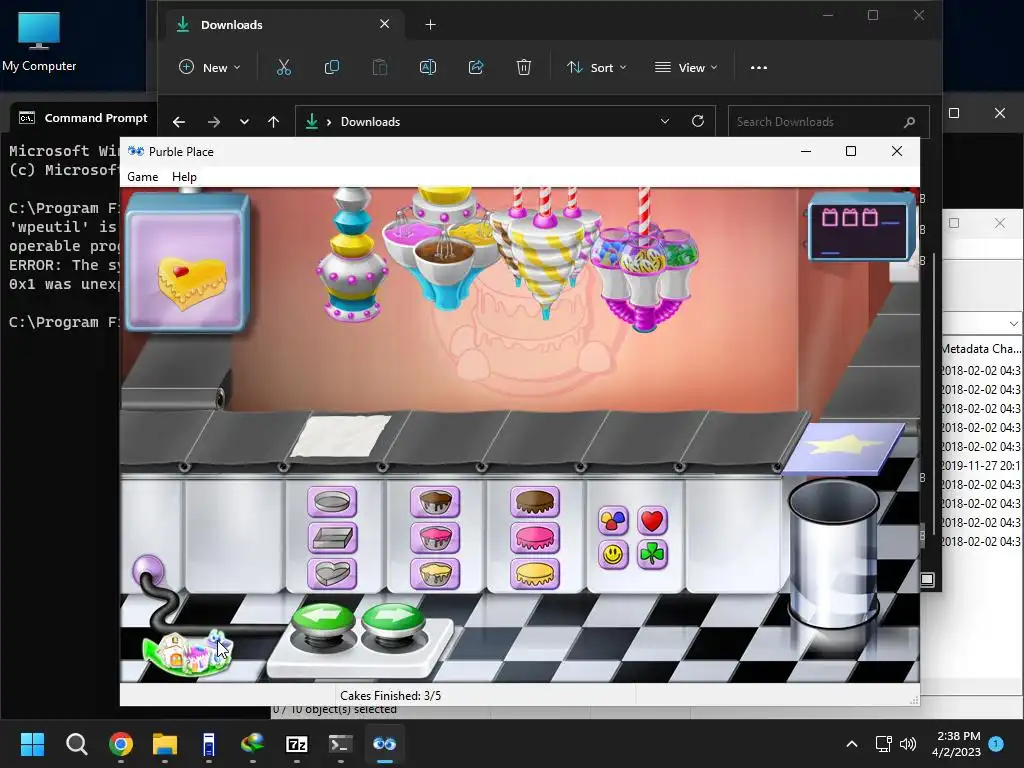The height and width of the screenshot is (768, 1024).
Task: Push the green right arrow conveyor button
Action: pos(392,620)
